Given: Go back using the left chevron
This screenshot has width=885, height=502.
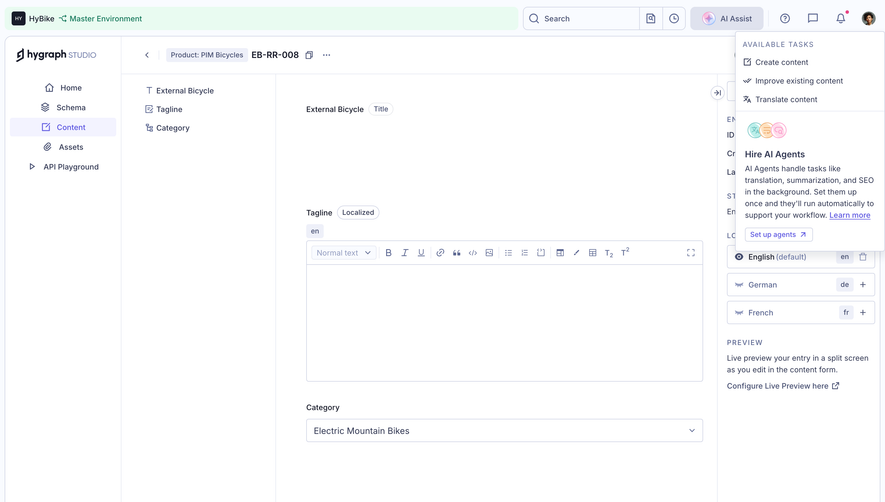Looking at the screenshot, I should pos(147,55).
